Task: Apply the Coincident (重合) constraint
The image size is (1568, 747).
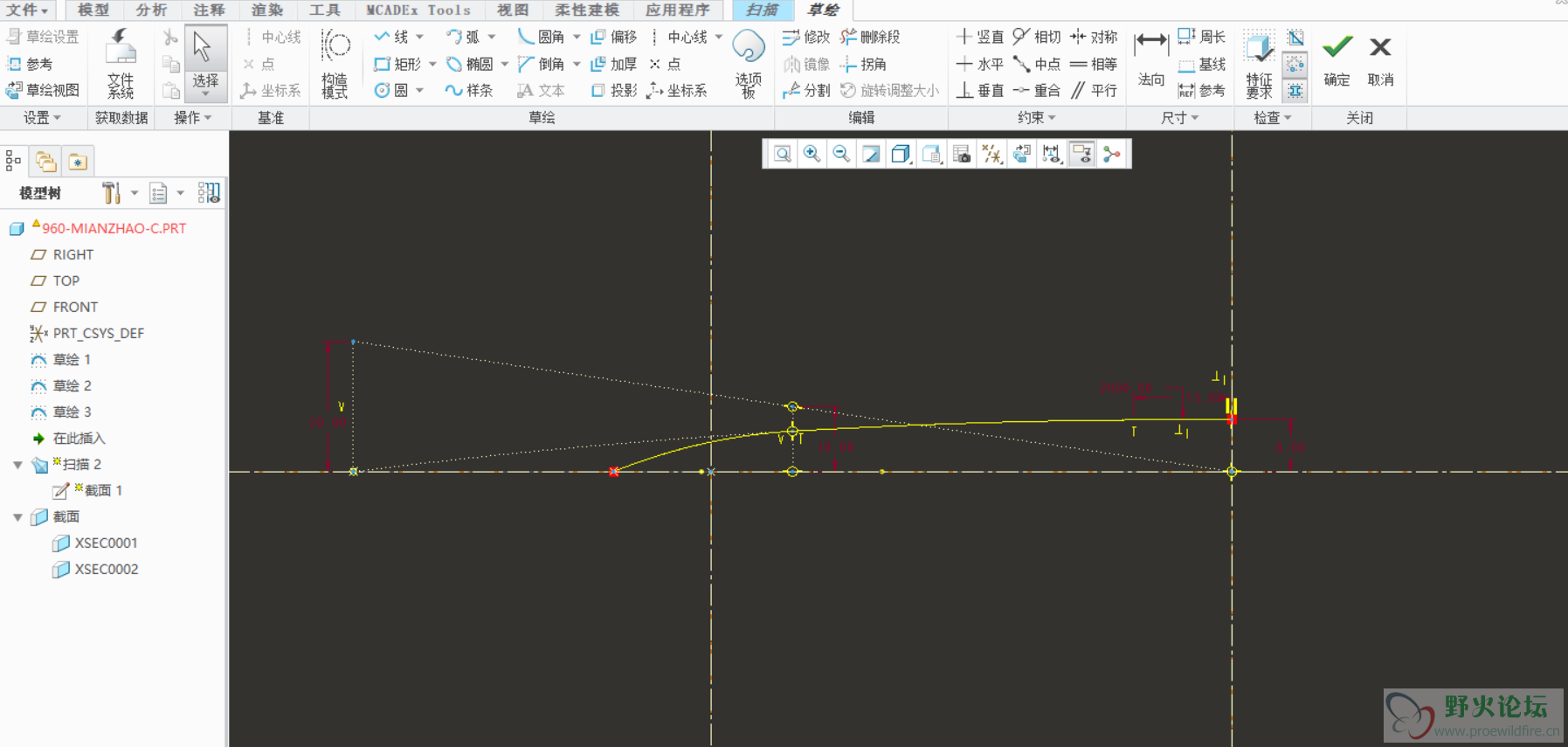Action: point(1037,90)
